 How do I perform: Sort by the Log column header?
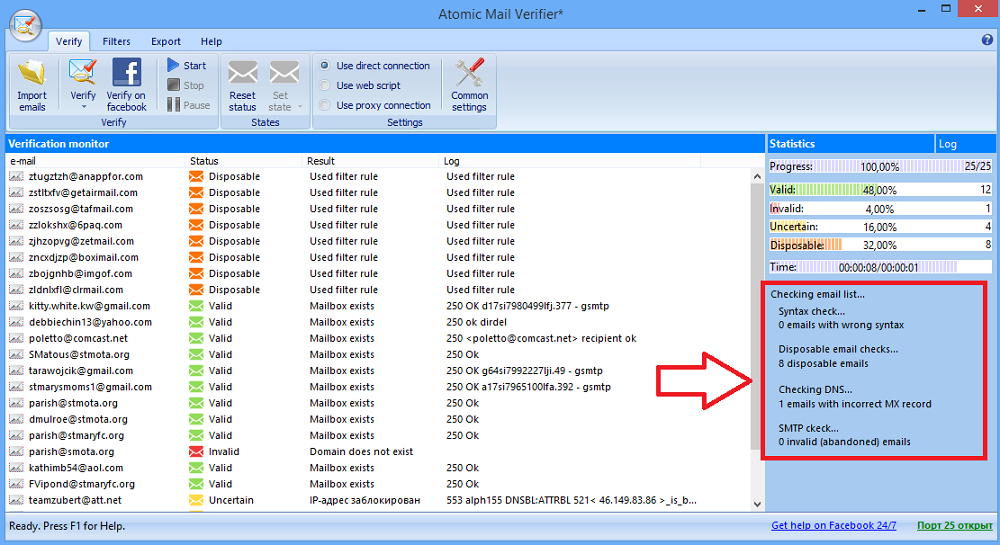(570, 161)
